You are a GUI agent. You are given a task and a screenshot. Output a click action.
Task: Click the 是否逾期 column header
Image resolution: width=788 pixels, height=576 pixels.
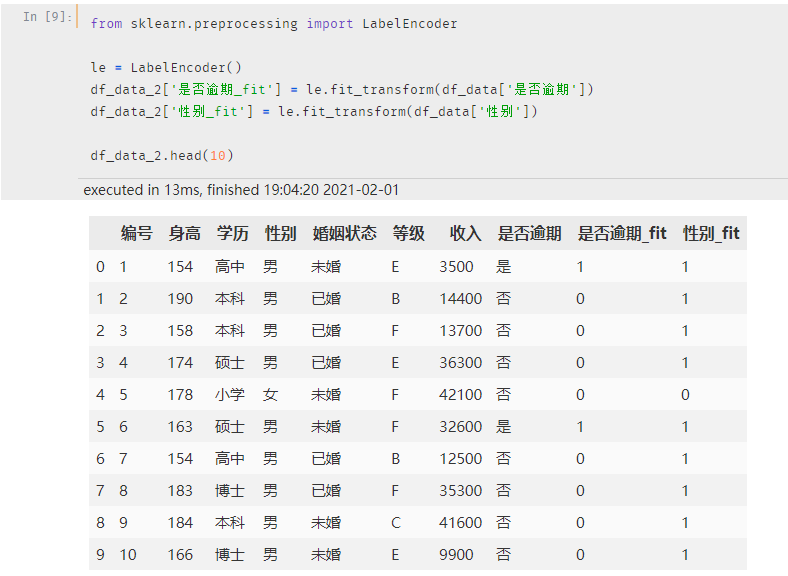tap(529, 233)
